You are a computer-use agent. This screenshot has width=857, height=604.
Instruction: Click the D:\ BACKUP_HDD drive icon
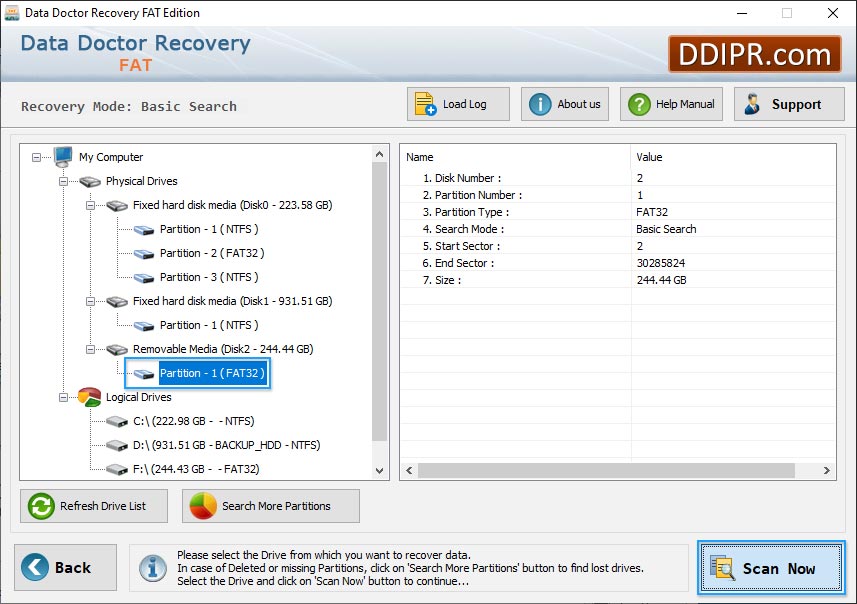(x=117, y=445)
